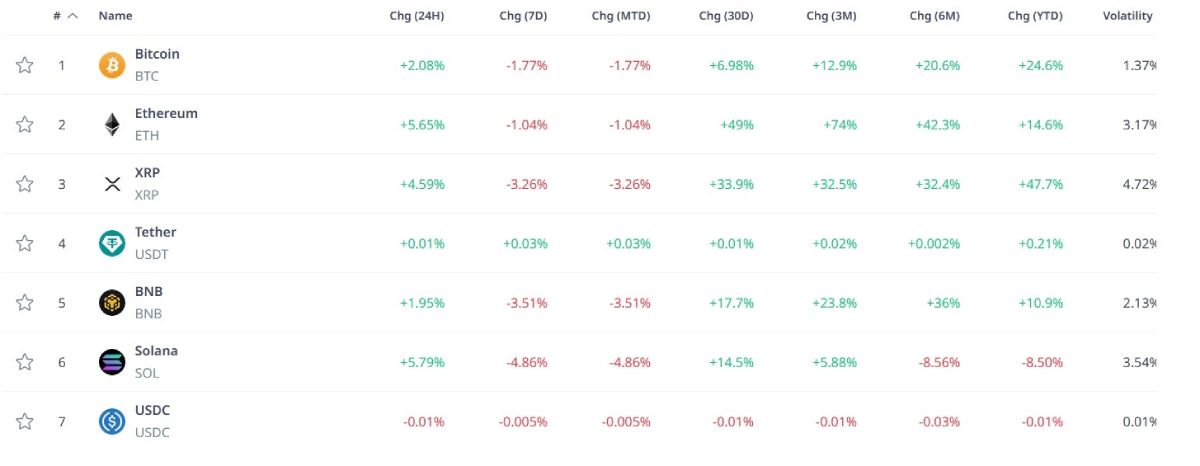Sort by the Name column header
This screenshot has height=466, width=1200.
tap(115, 16)
